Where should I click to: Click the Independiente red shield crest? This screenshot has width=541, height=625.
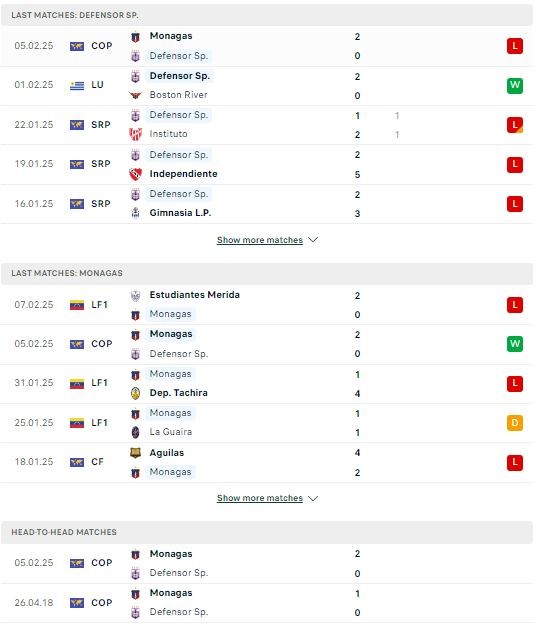click(x=136, y=174)
